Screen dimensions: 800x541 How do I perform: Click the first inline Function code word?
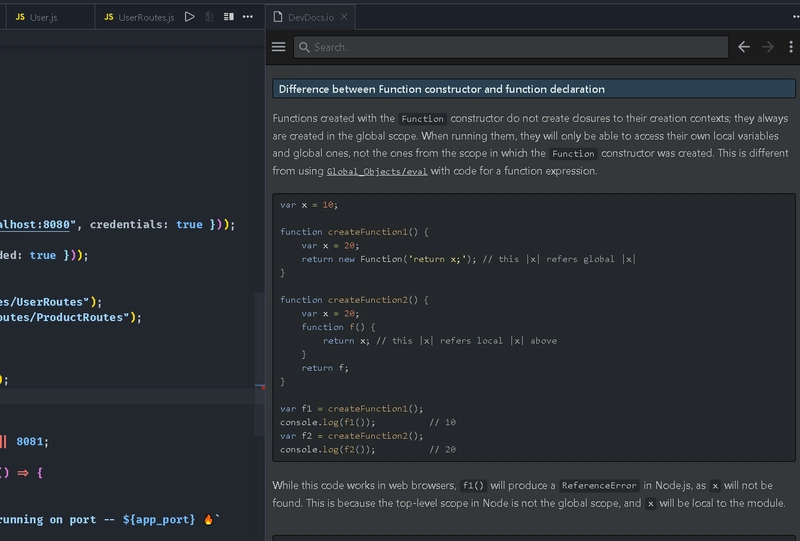(x=422, y=119)
